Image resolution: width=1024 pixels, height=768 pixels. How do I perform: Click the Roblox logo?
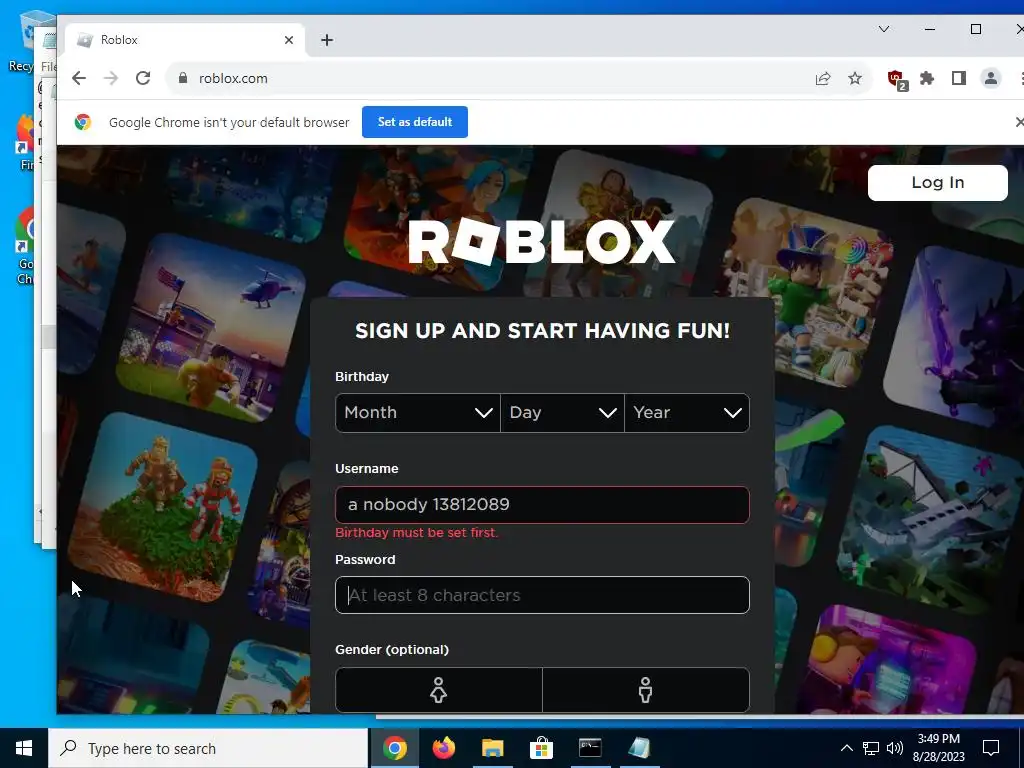pyautogui.click(x=541, y=242)
